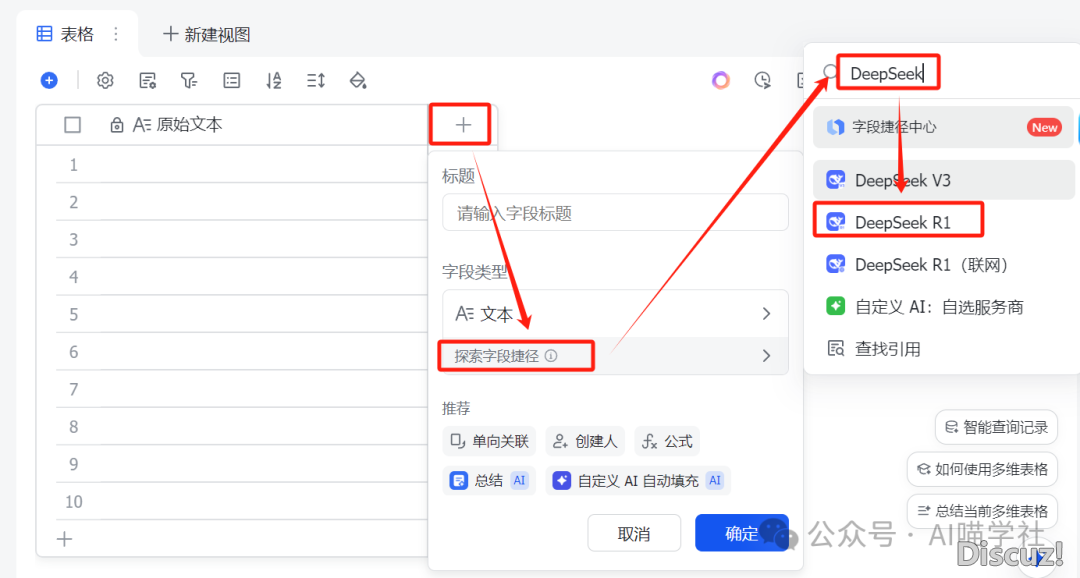Screen dimensions: 1080x578
Task: Click 总结当前多维表格 suggestion
Action: click(x=982, y=511)
